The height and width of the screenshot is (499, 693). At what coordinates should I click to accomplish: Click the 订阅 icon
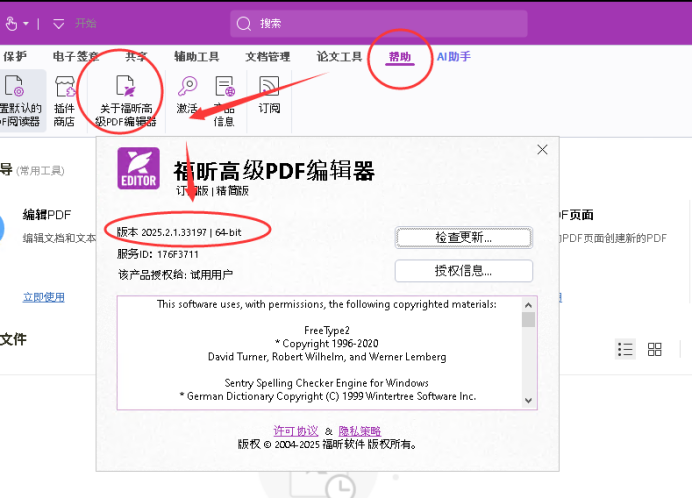(x=269, y=87)
